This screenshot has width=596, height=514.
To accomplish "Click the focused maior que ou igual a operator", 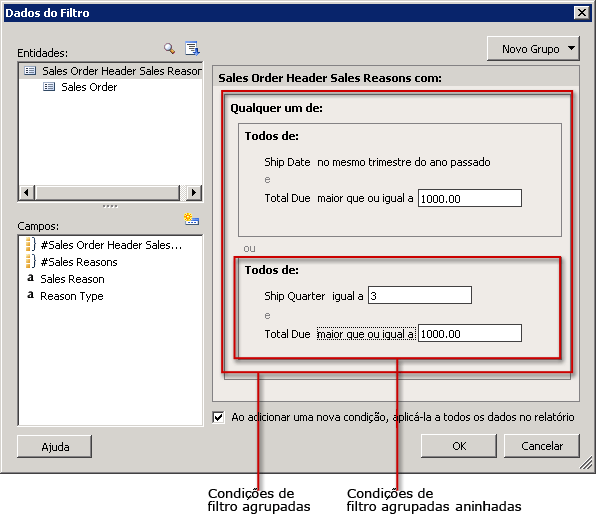I will [366, 334].
